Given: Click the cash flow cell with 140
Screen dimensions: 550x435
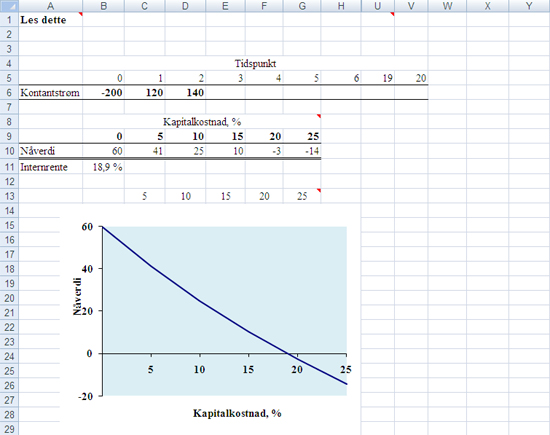Looking at the screenshot, I should coord(185,93).
